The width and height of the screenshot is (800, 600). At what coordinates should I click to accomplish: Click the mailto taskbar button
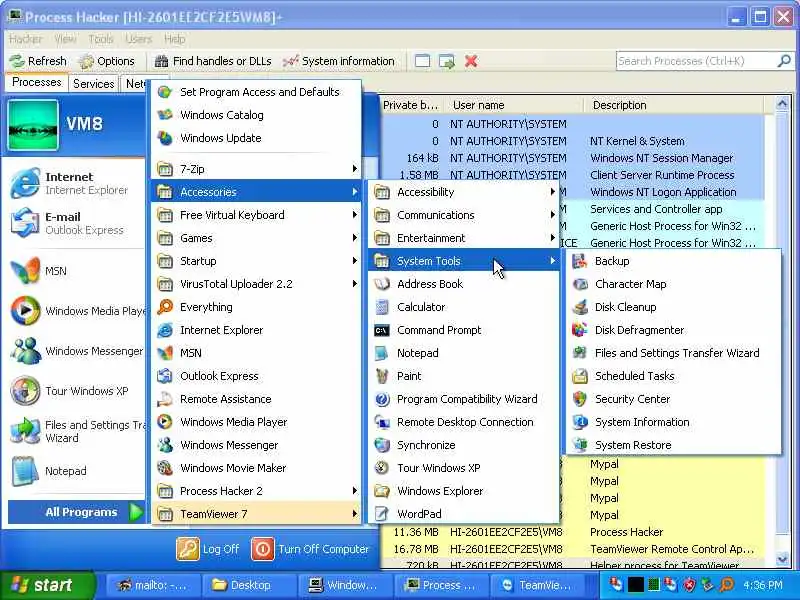pyautogui.click(x=152, y=585)
